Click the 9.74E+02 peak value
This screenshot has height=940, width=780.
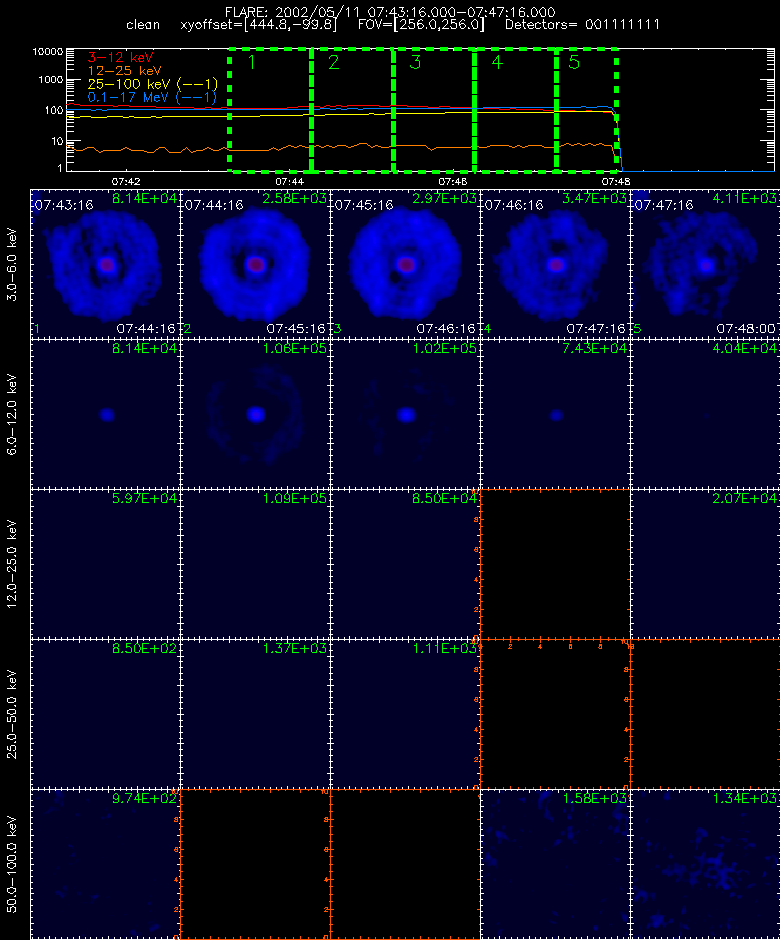pyautogui.click(x=144, y=799)
